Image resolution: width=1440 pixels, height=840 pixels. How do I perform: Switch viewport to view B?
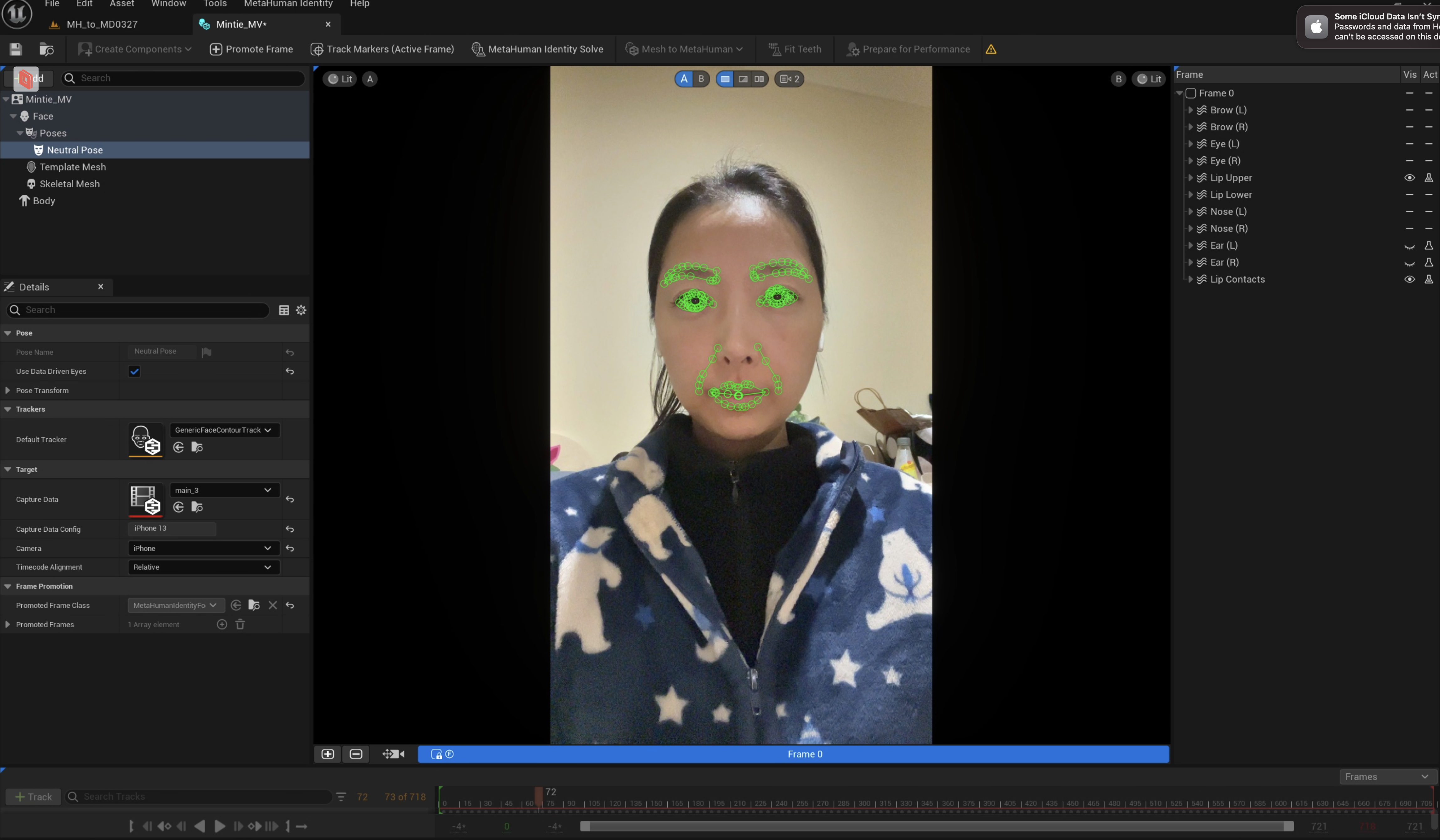click(x=701, y=79)
